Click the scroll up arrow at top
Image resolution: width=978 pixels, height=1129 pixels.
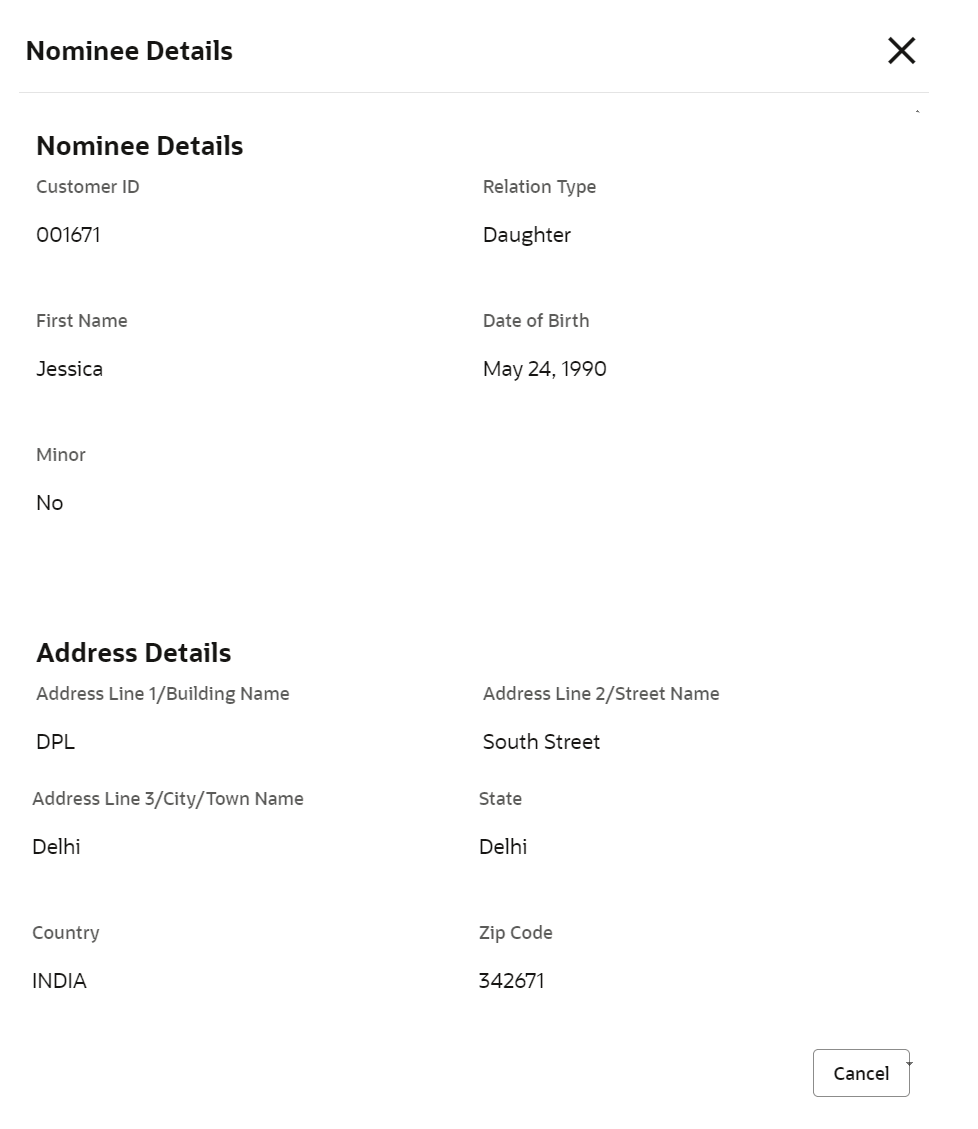coord(917,112)
